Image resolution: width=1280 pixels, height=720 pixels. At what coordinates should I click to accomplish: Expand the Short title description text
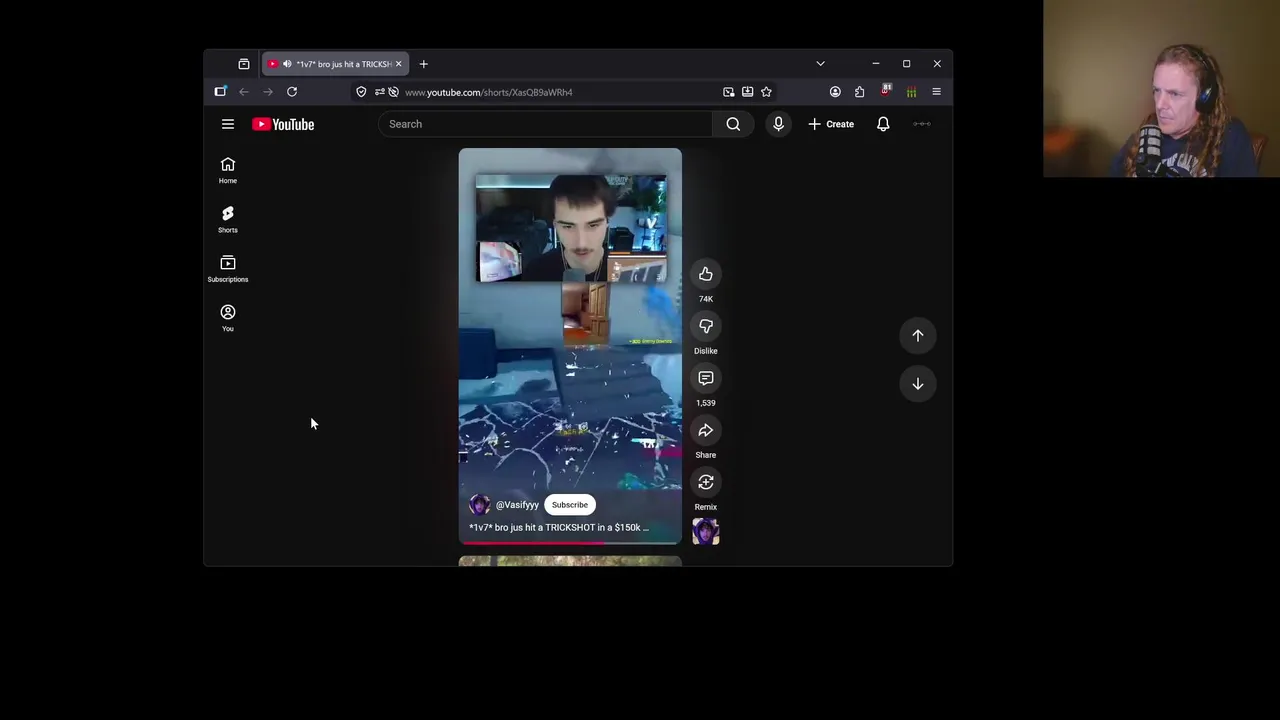[x=559, y=528]
